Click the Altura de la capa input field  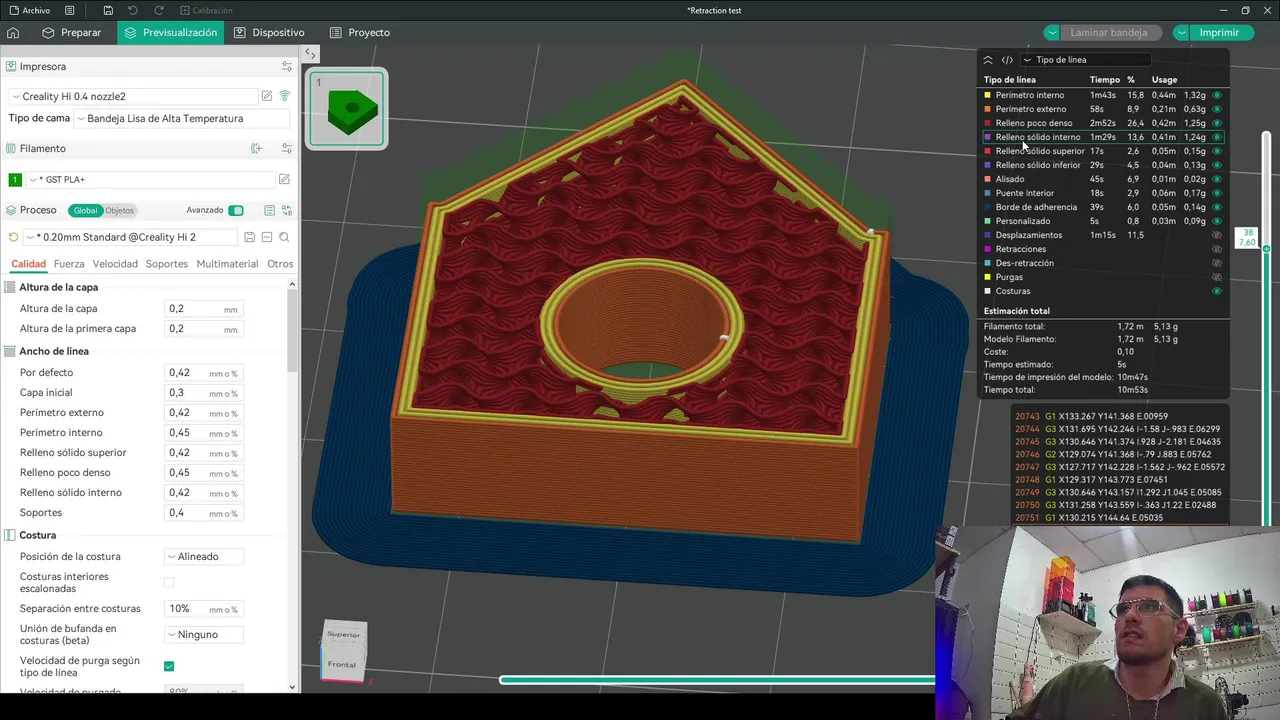tap(203, 309)
